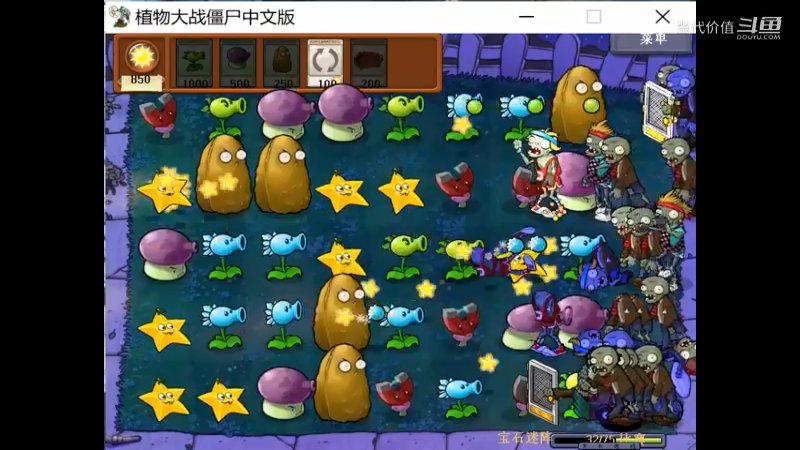Maximize the 植物大战僵尸中文版 window
800x450 pixels.
pyautogui.click(x=593, y=17)
